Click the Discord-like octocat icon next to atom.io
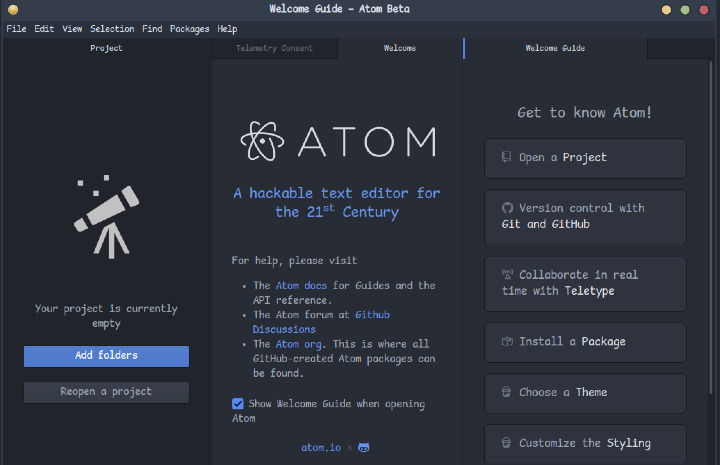Image resolution: width=720 pixels, height=465 pixels. point(364,448)
